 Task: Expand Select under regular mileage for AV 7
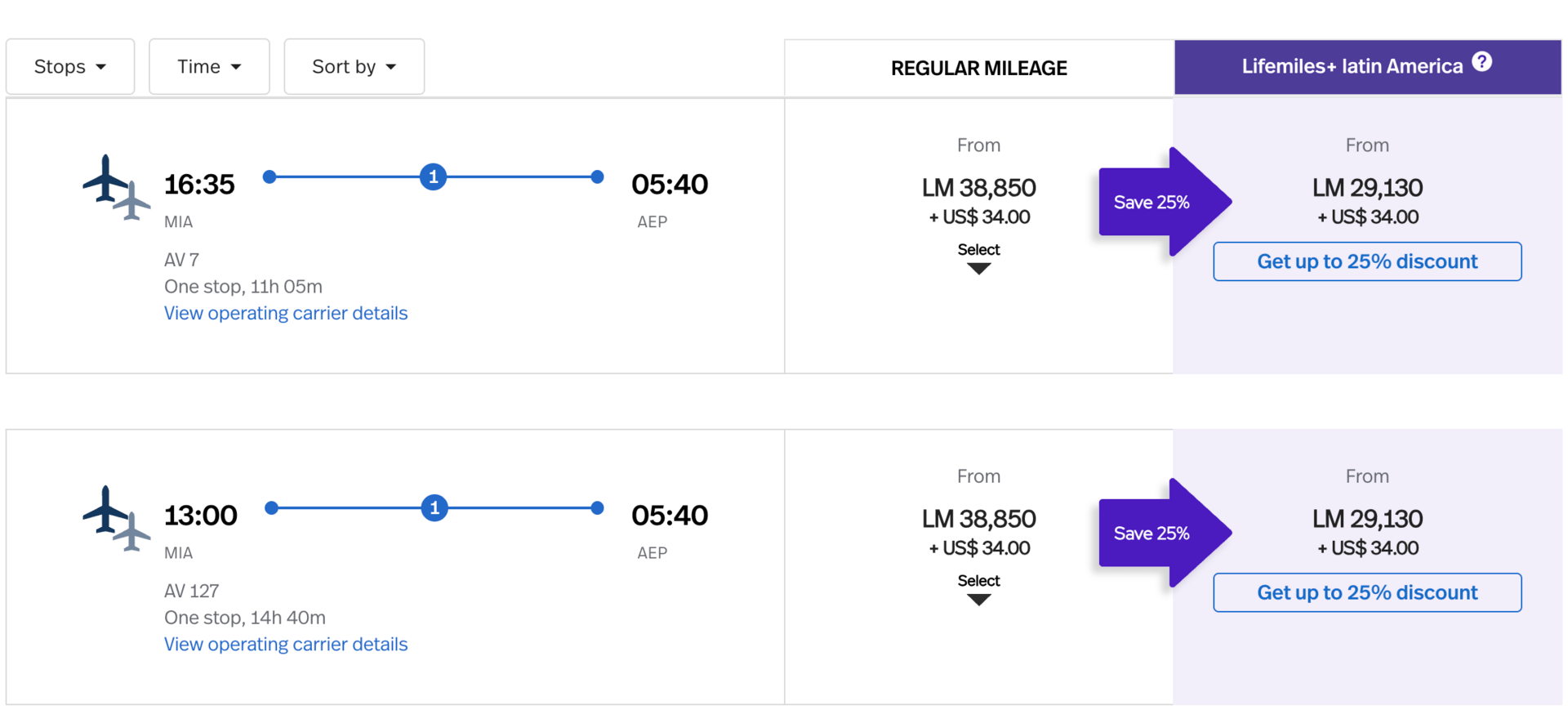(x=978, y=257)
